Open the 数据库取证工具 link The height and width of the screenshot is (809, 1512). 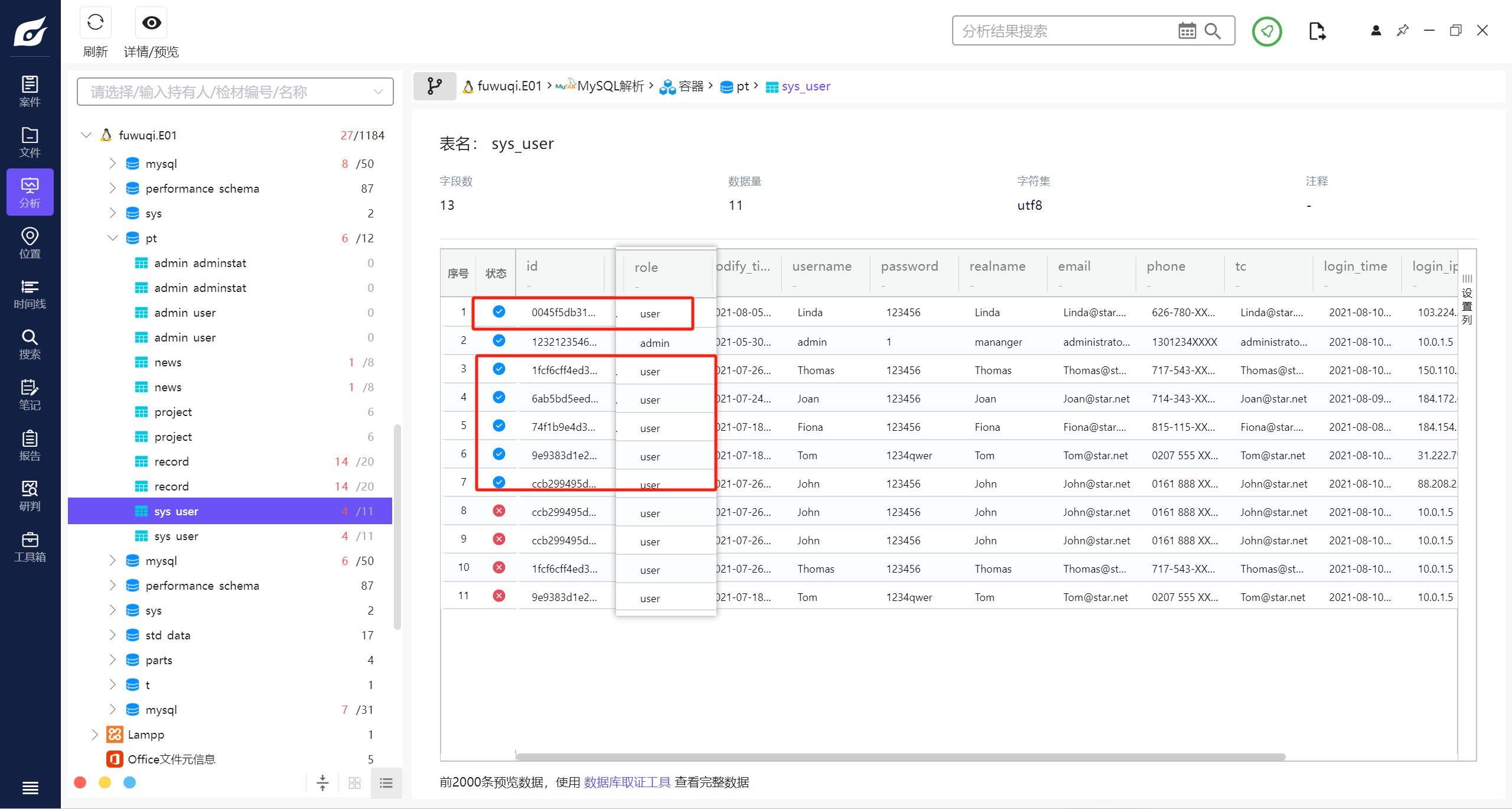click(627, 782)
